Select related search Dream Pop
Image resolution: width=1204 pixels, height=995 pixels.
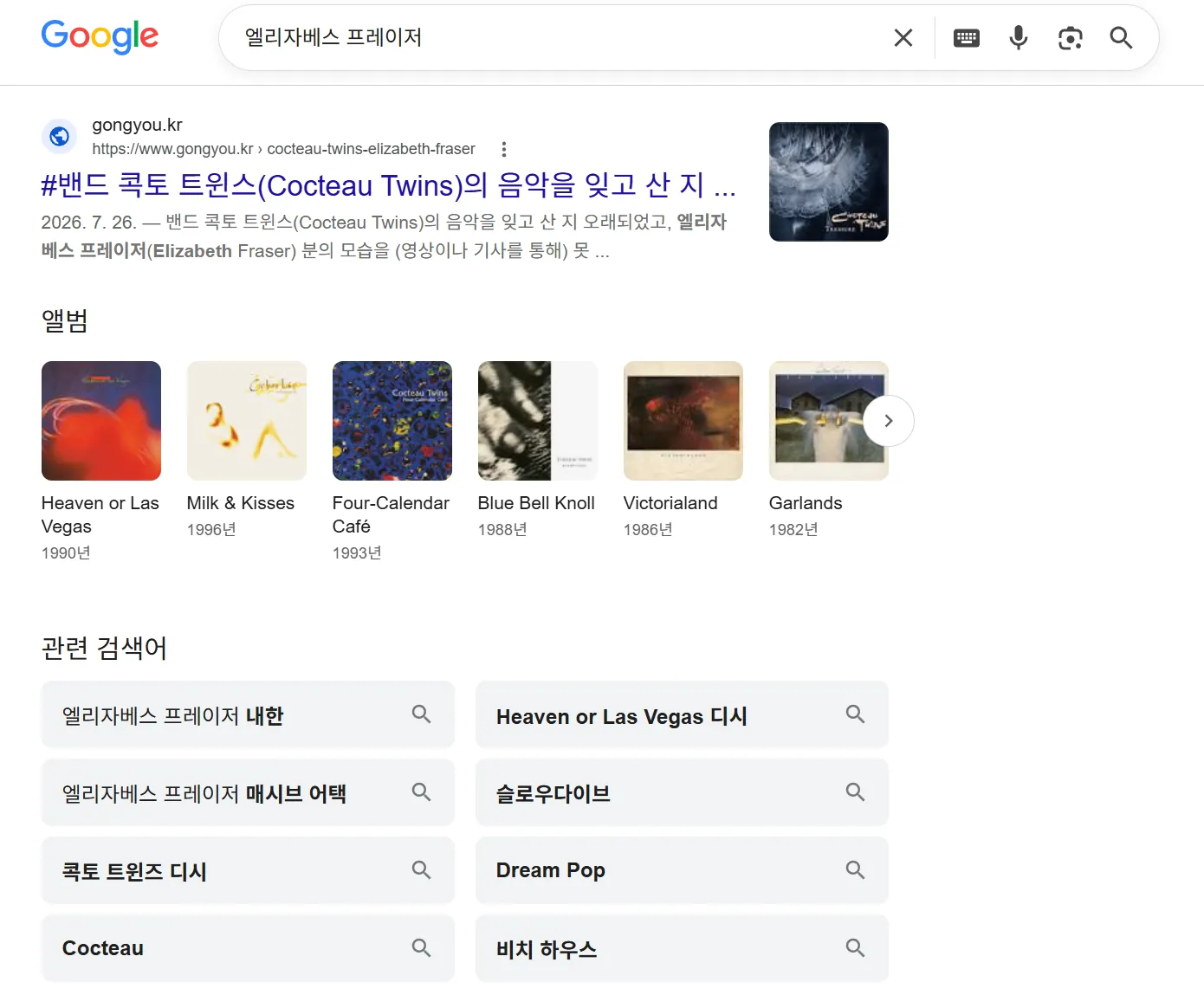click(x=682, y=870)
